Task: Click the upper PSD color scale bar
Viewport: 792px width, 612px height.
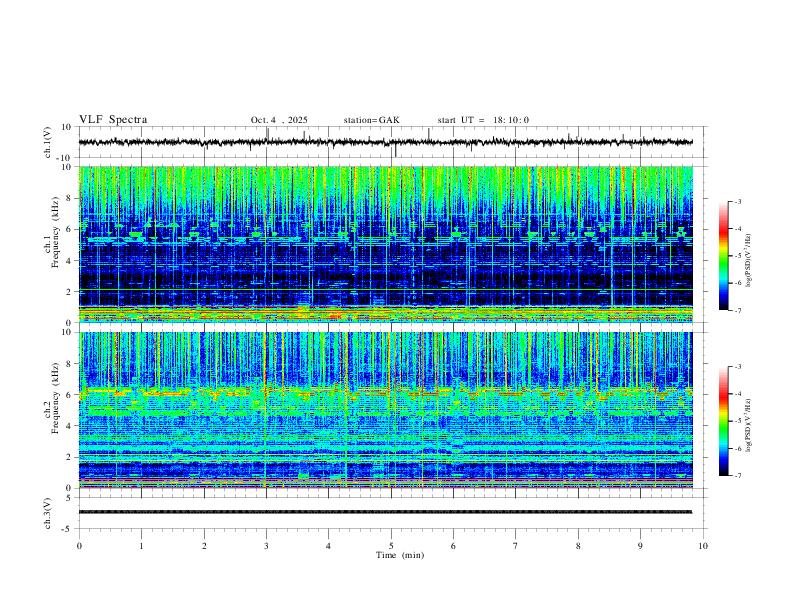Action: (x=724, y=256)
